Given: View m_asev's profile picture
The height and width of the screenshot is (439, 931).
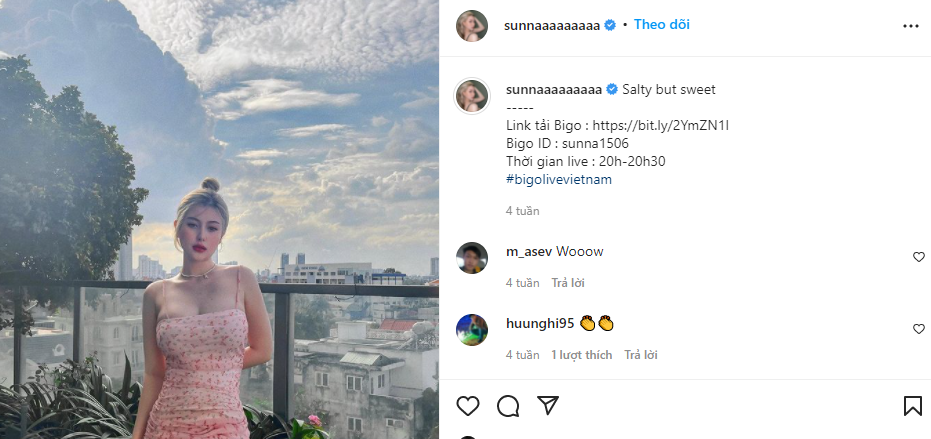Looking at the screenshot, I should click(x=472, y=258).
